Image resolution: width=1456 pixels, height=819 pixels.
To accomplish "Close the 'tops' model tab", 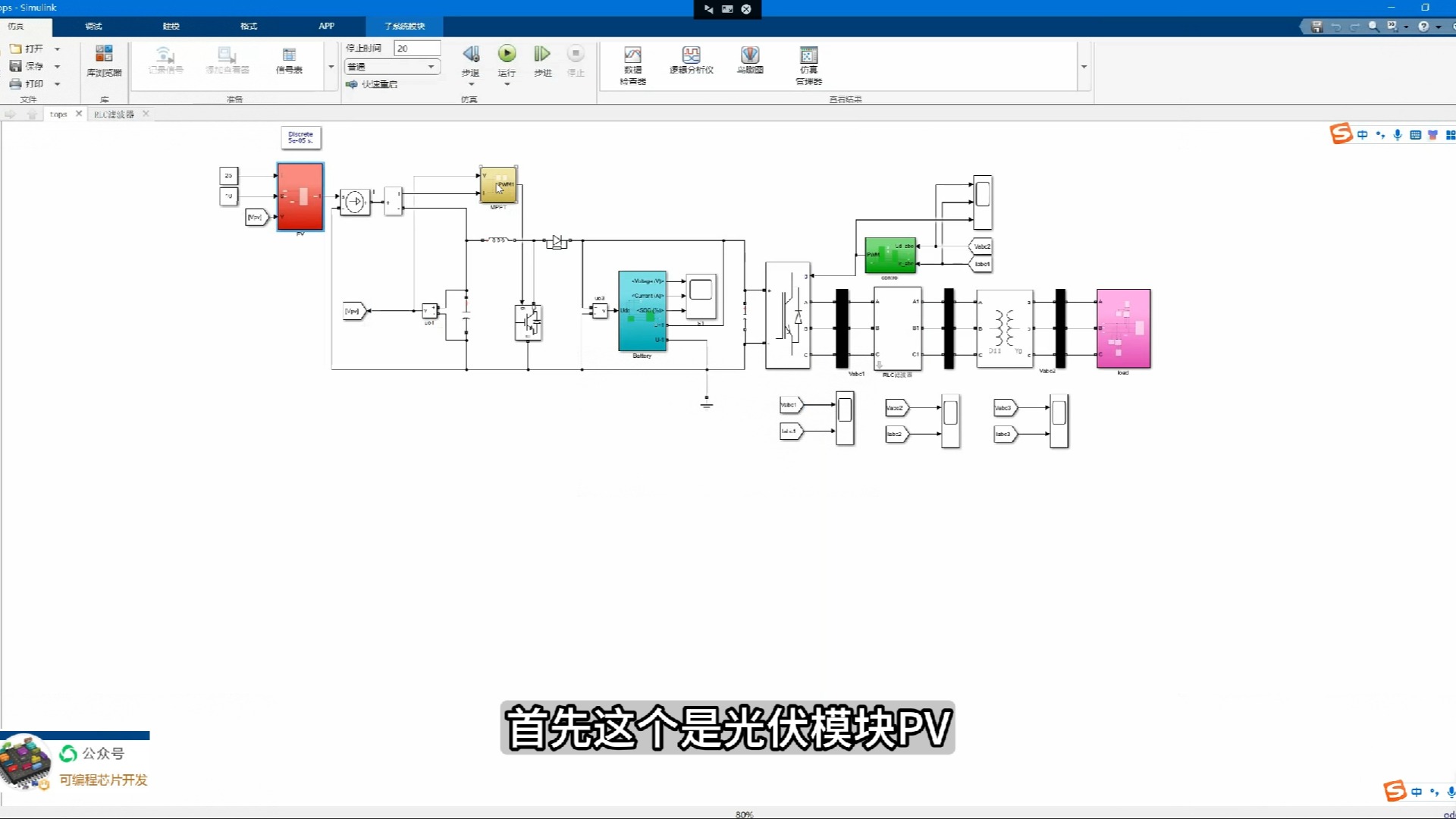I will coord(78,114).
